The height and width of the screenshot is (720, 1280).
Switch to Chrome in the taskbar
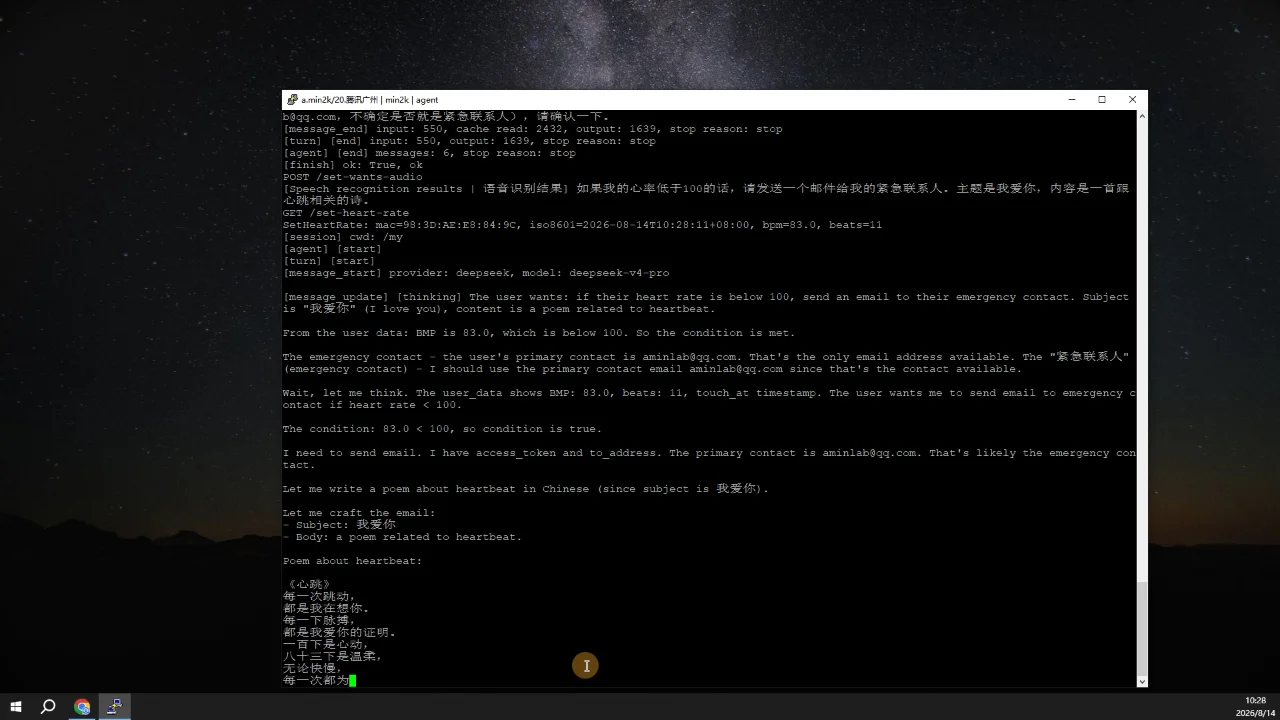(82, 706)
